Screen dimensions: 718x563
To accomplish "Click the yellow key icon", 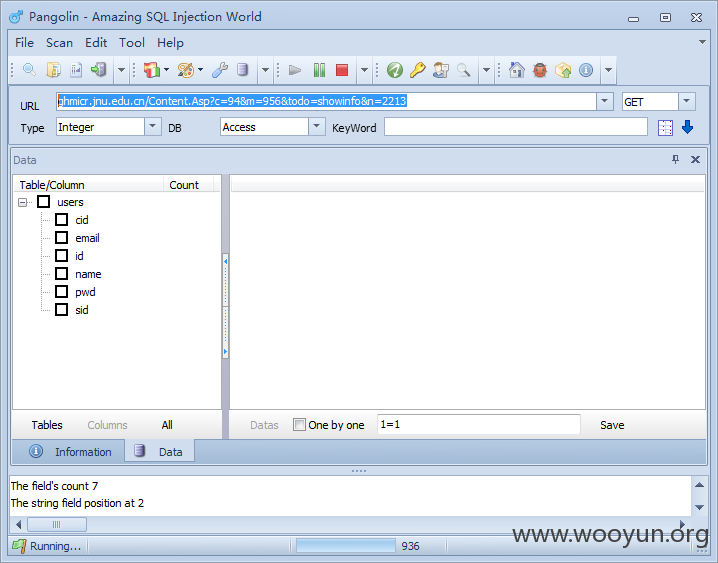I will [417, 70].
